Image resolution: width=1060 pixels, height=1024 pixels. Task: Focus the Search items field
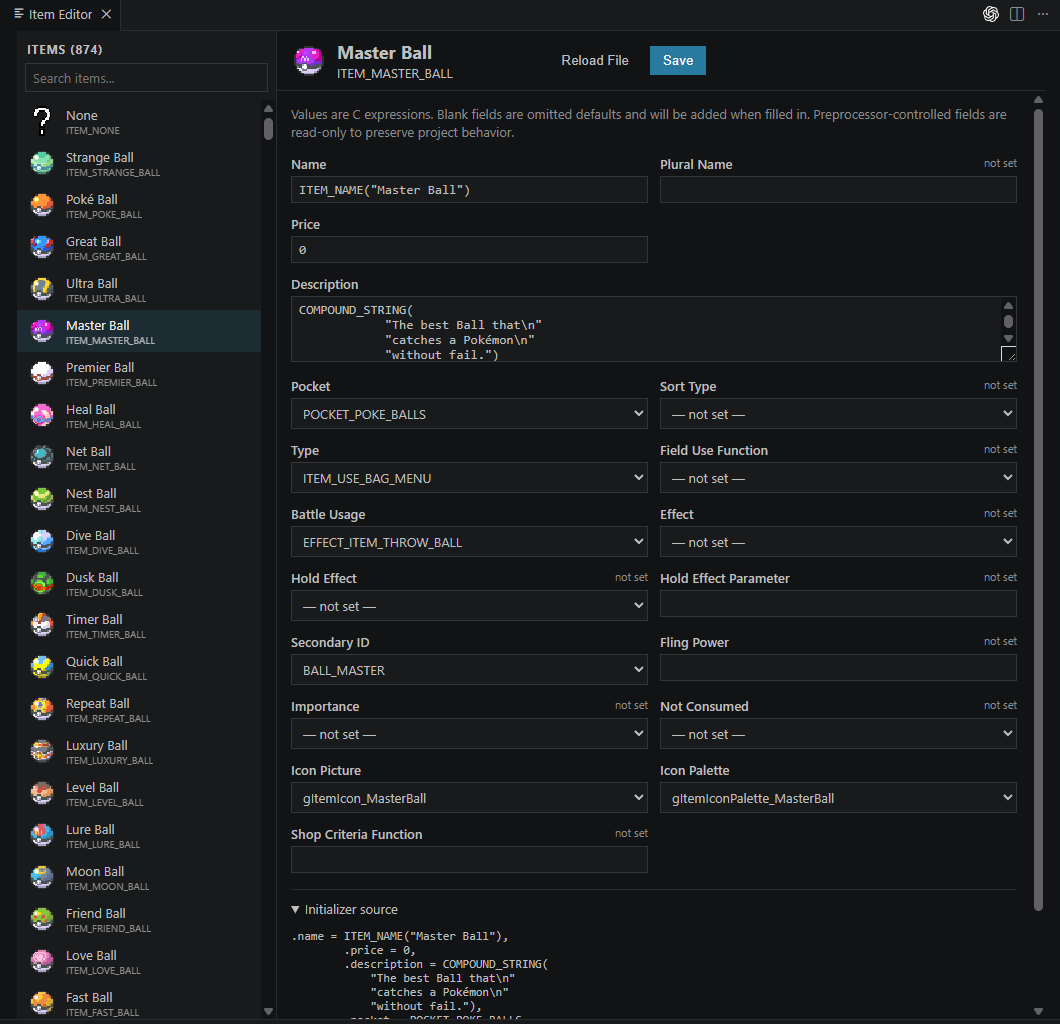click(146, 78)
